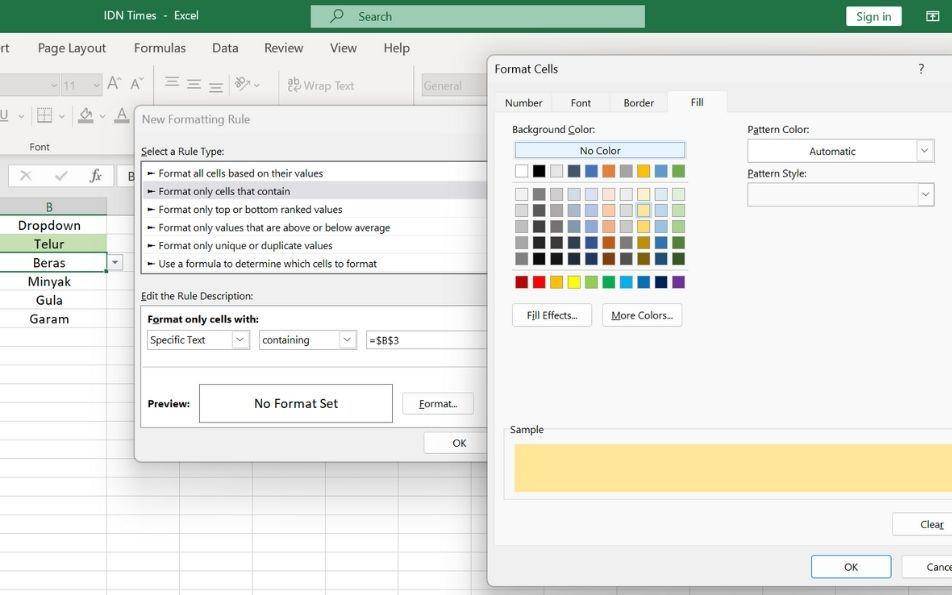Apply Top Align from the ribbon
This screenshot has width=952, height=595.
tap(172, 82)
